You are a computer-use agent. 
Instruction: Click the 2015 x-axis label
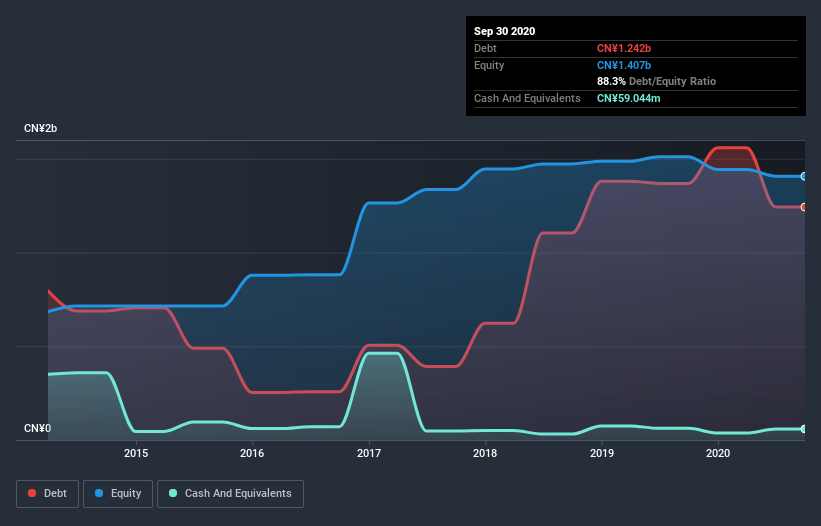[x=136, y=453]
